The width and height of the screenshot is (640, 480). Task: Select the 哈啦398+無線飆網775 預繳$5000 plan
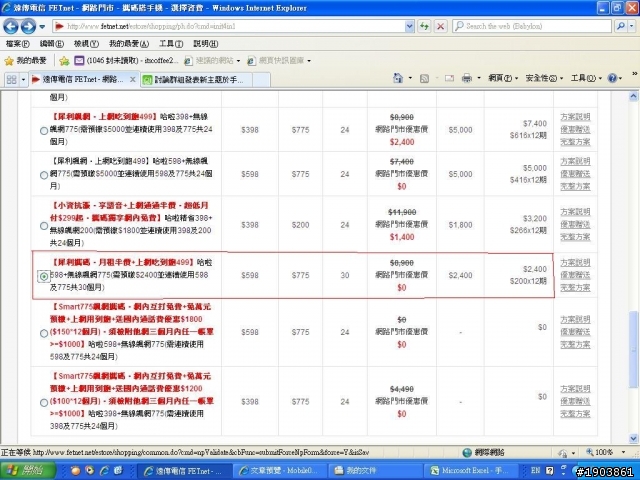pos(44,131)
